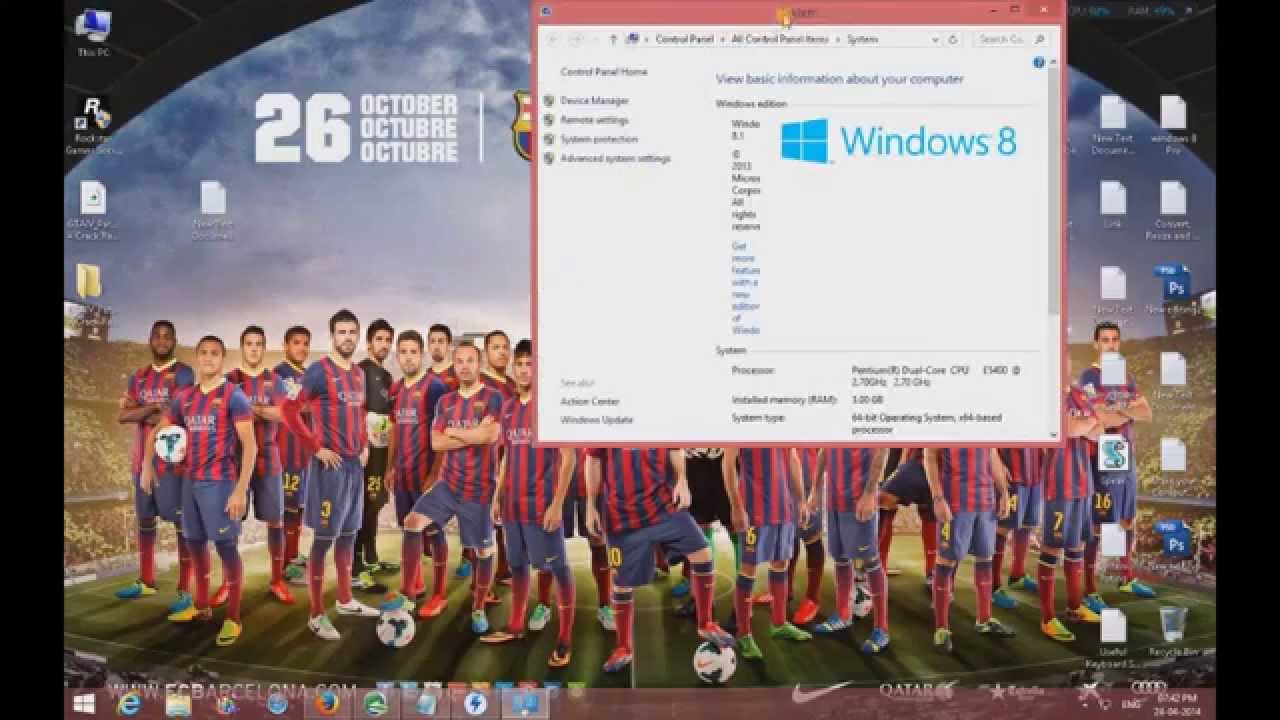Click the System window help icon

(1038, 62)
